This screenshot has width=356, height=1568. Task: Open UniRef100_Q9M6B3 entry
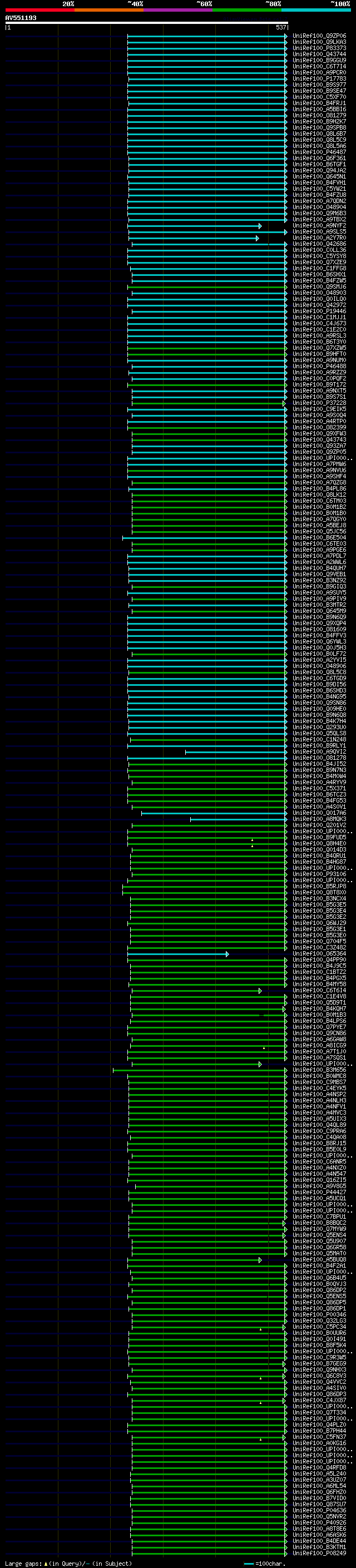click(319, 213)
